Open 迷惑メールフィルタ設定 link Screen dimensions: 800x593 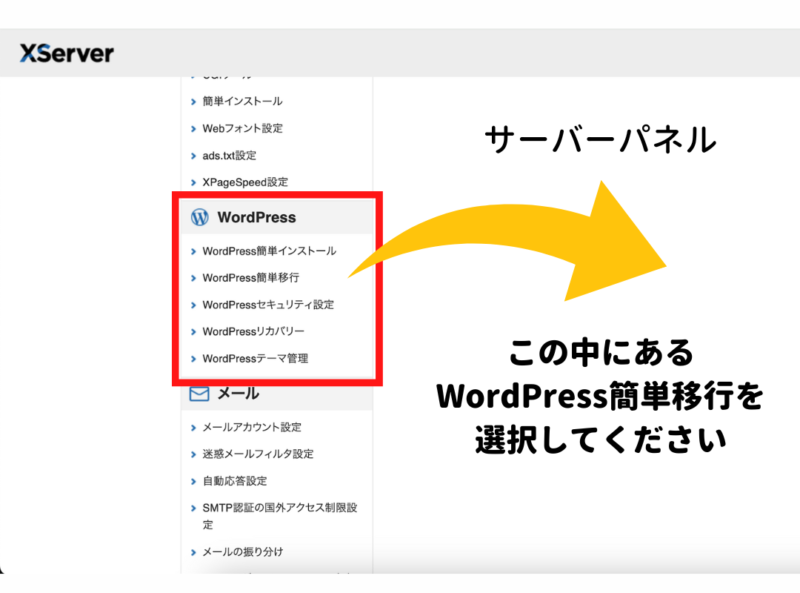pyautogui.click(x=258, y=454)
